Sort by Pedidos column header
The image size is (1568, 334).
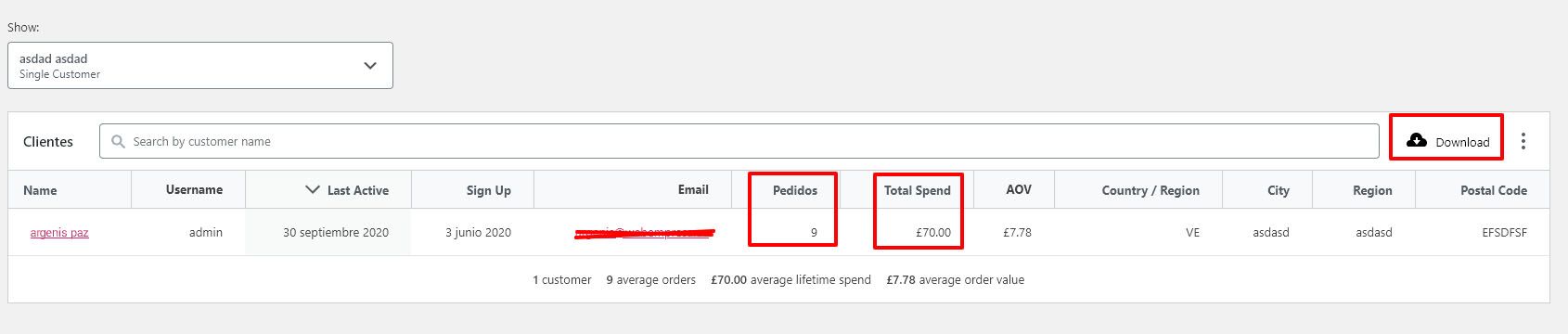795,190
